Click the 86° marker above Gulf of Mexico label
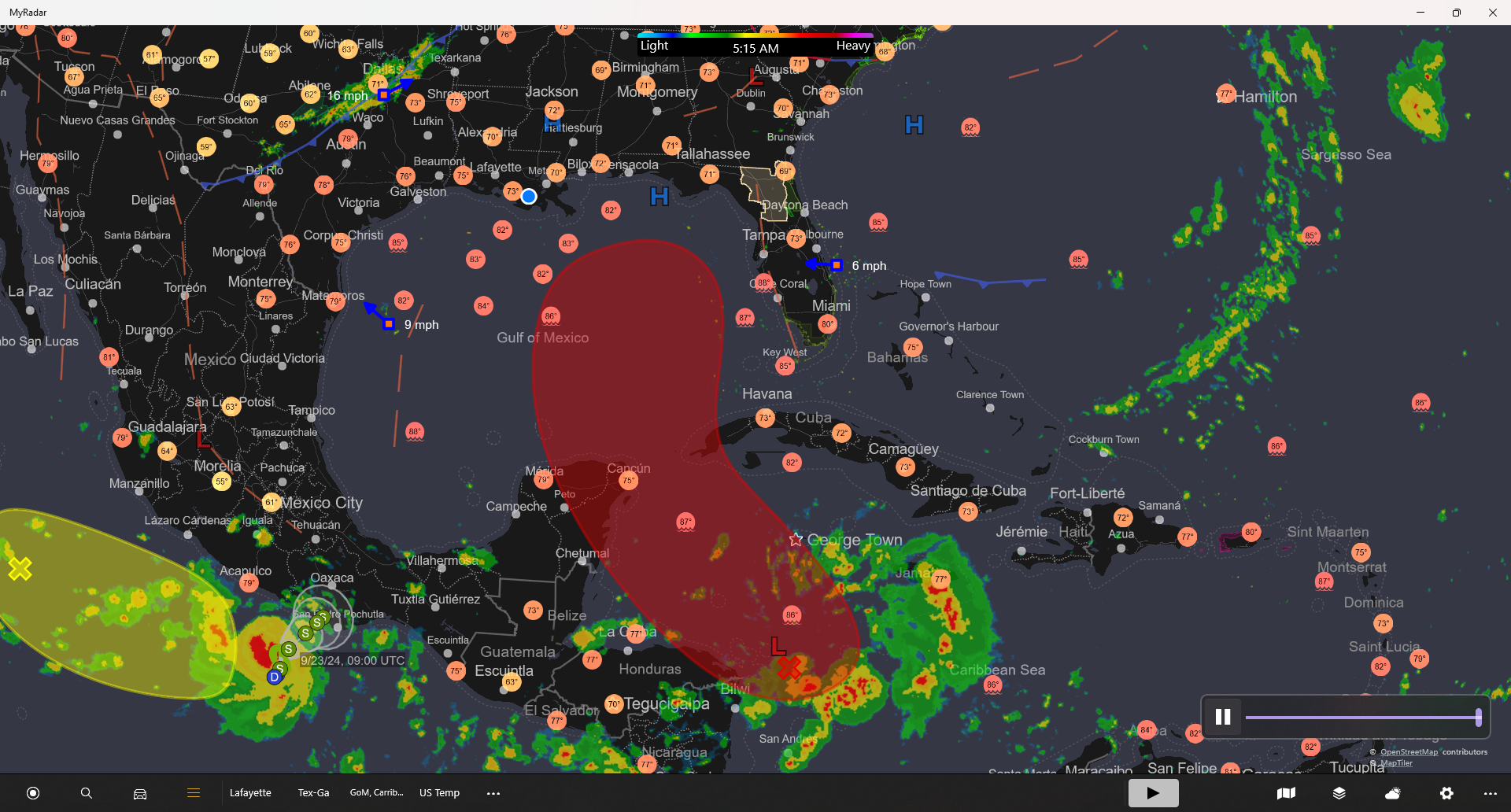Screen dimensions: 1511x812 (551, 316)
